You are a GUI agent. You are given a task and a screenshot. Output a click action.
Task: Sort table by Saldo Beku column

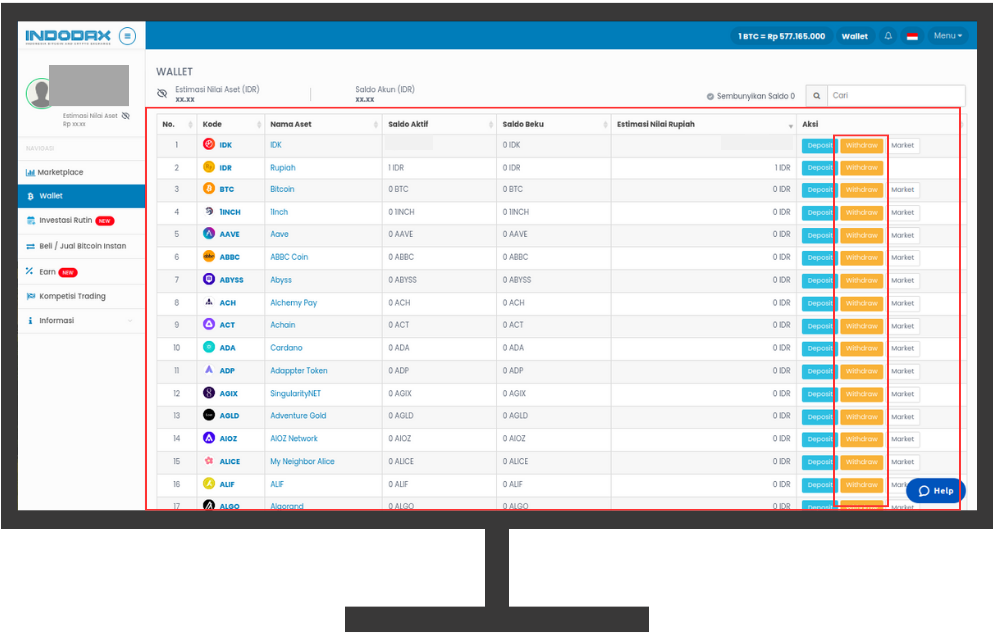pos(554,124)
